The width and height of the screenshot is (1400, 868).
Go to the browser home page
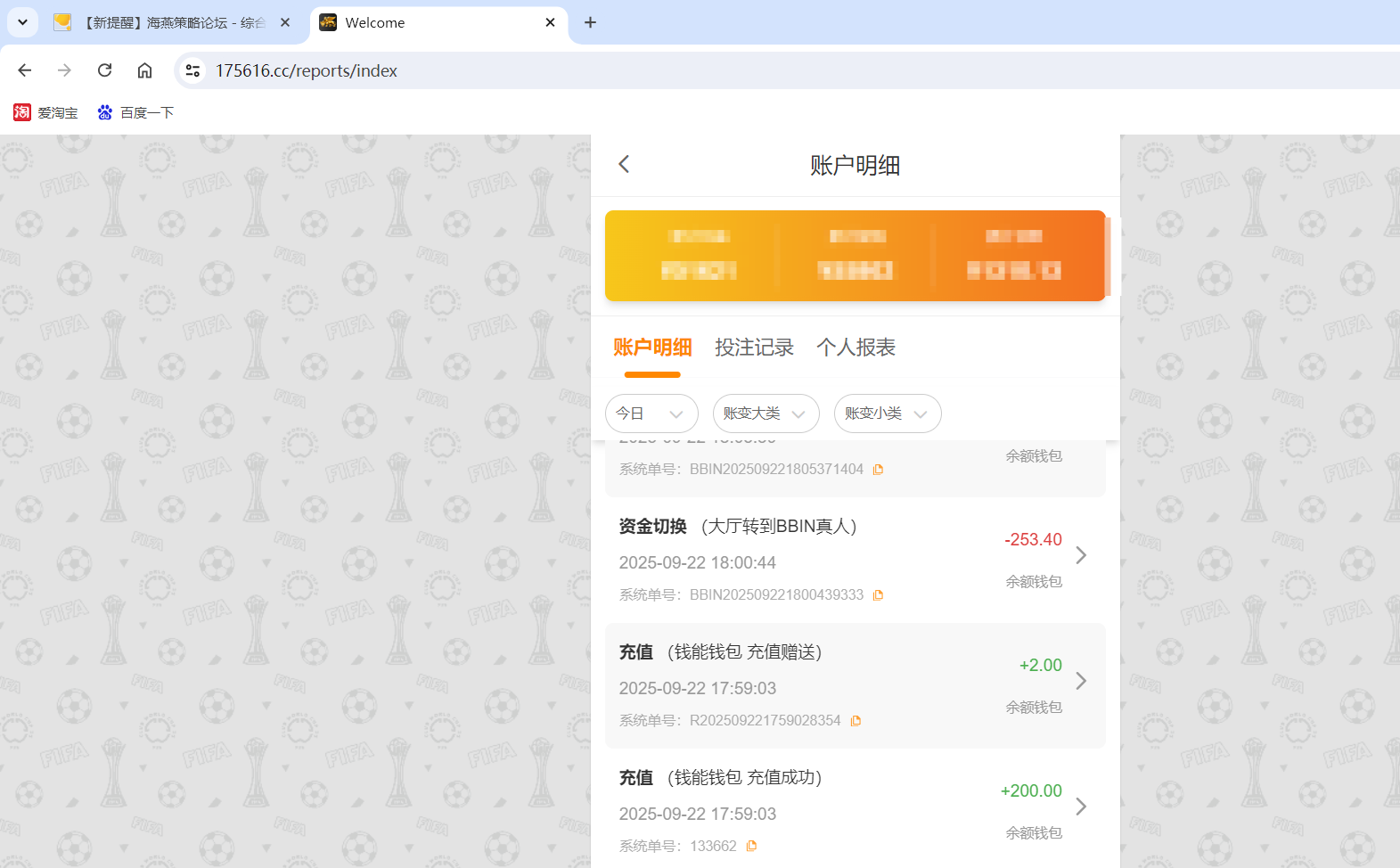(144, 70)
